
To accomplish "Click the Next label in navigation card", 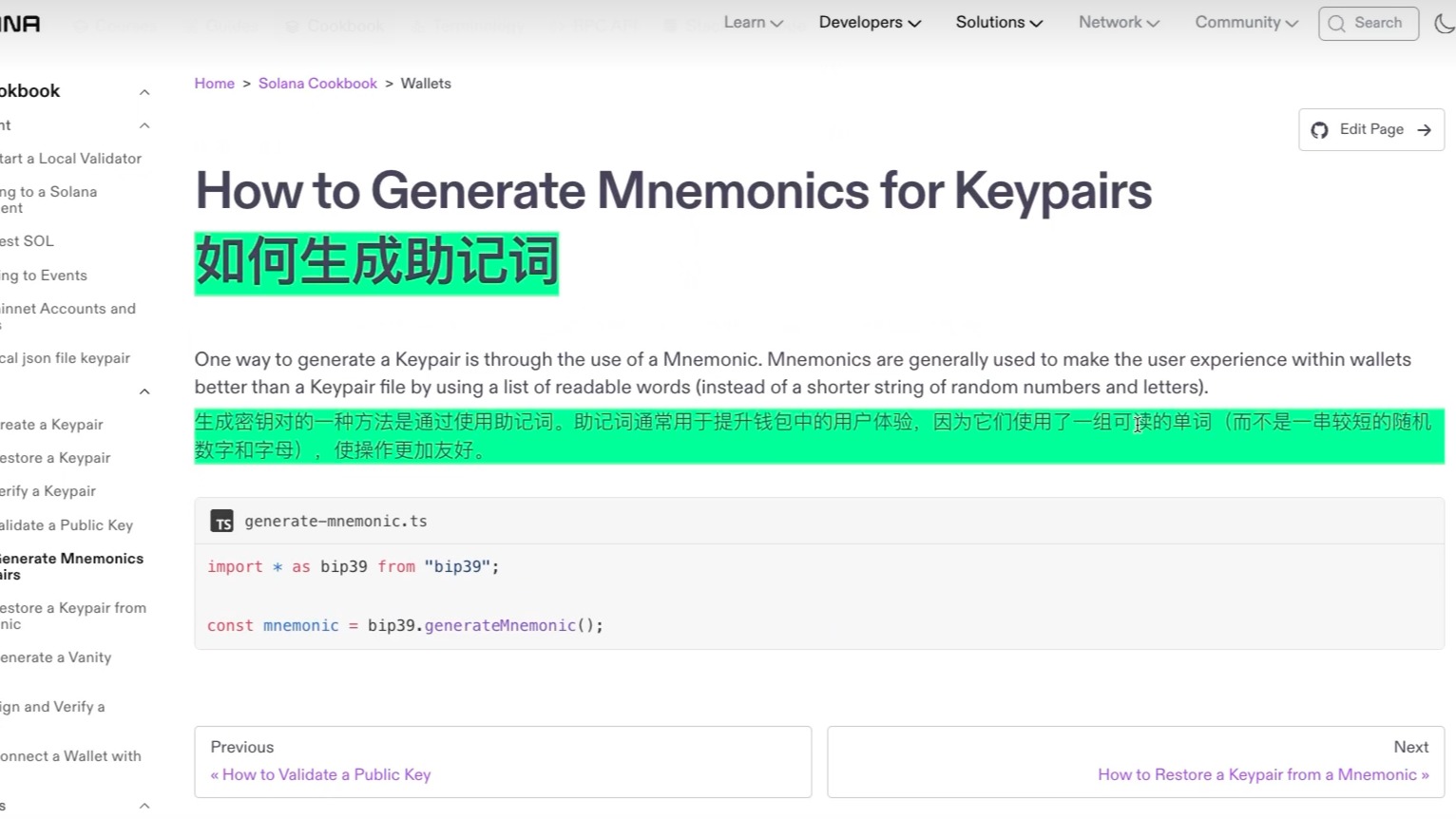I will click(1411, 747).
